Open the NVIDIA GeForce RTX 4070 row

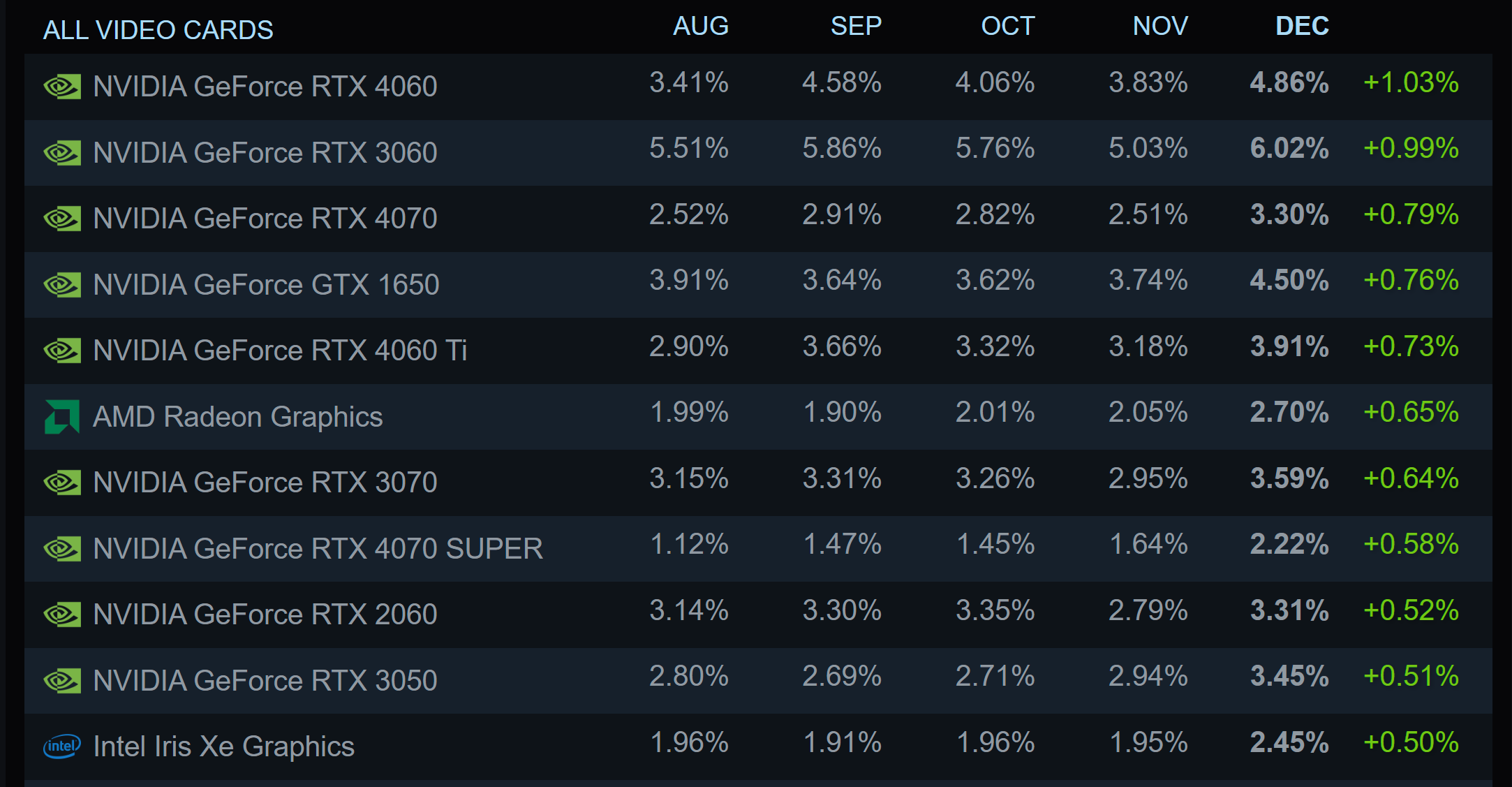[758, 219]
